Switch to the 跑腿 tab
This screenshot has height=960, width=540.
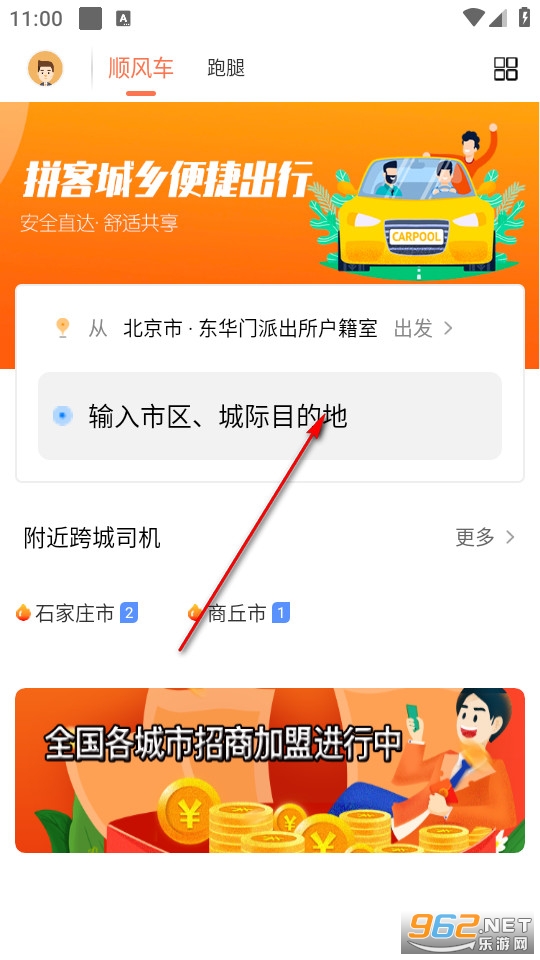(226, 67)
